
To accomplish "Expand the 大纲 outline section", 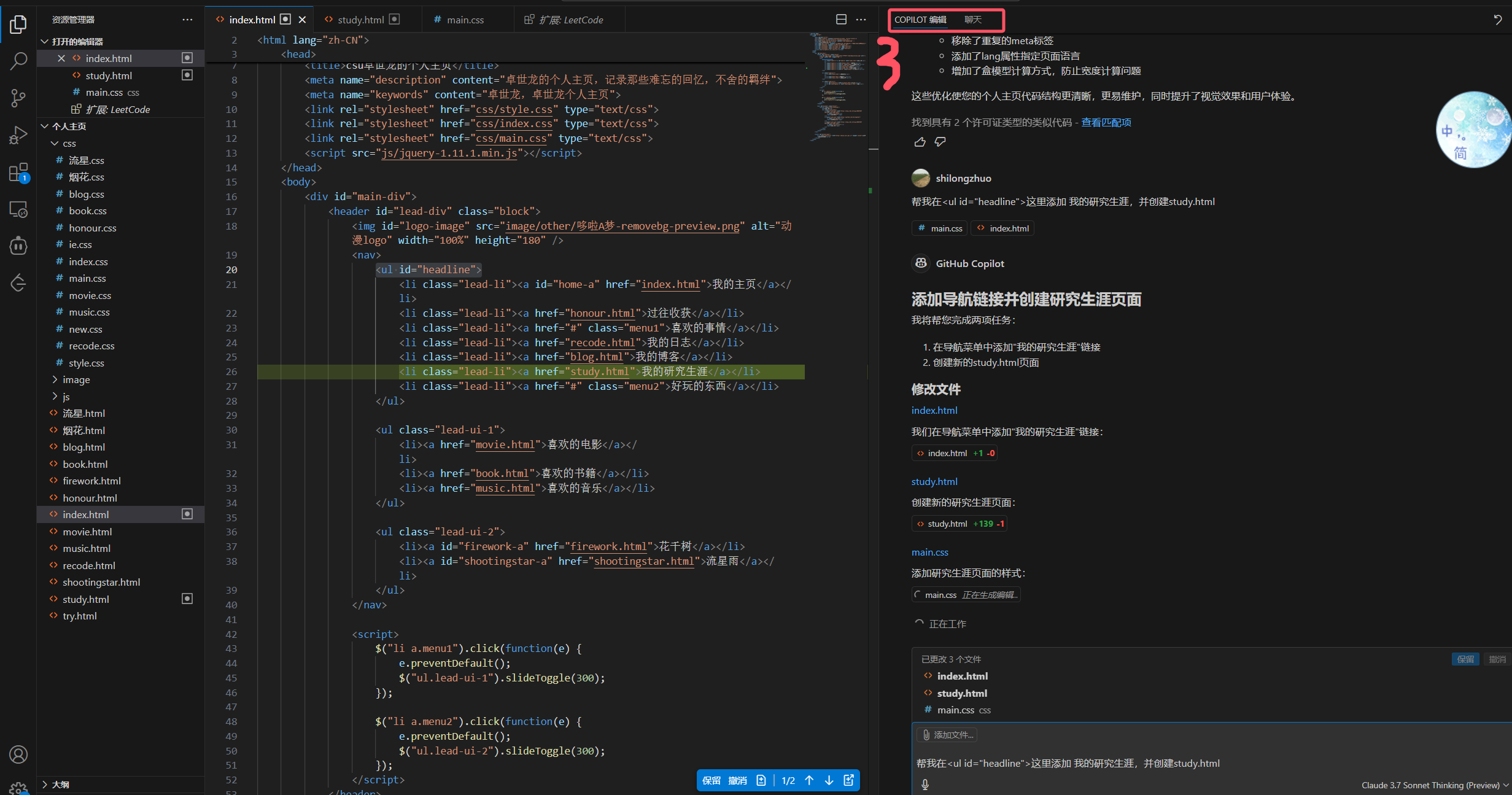I will (x=60, y=785).
